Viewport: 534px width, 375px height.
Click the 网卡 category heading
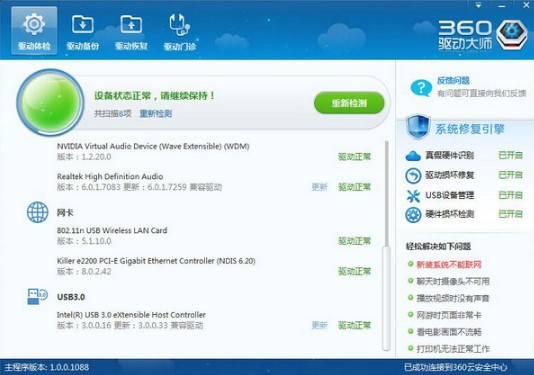pyautogui.click(x=65, y=213)
